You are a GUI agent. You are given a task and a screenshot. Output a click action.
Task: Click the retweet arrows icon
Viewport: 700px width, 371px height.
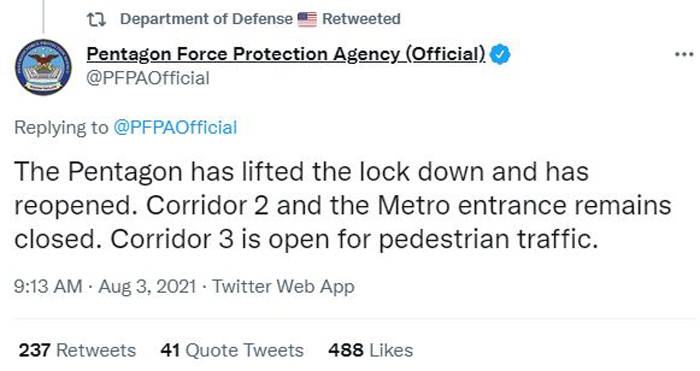coord(96,19)
